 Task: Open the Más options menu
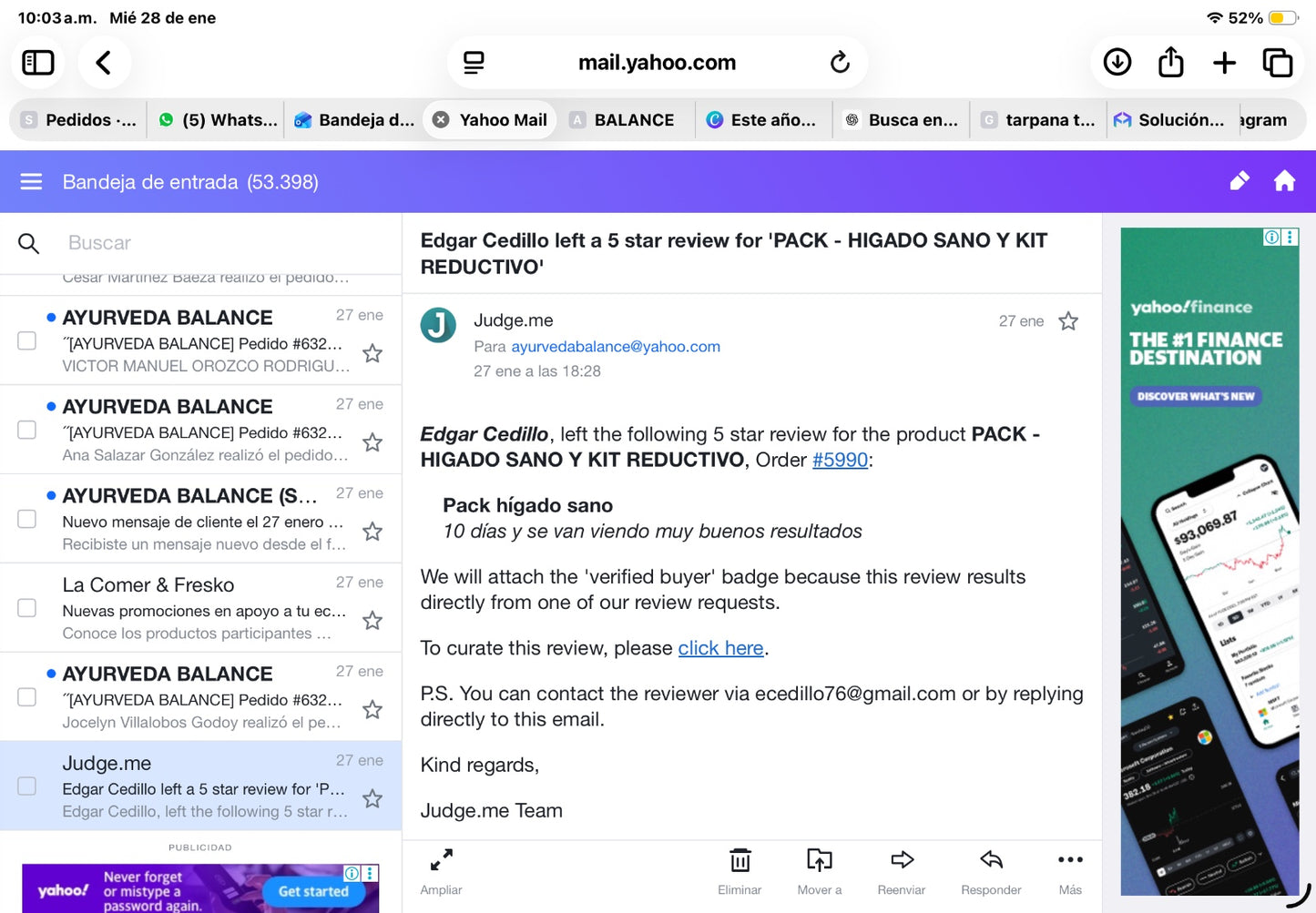point(1071,871)
